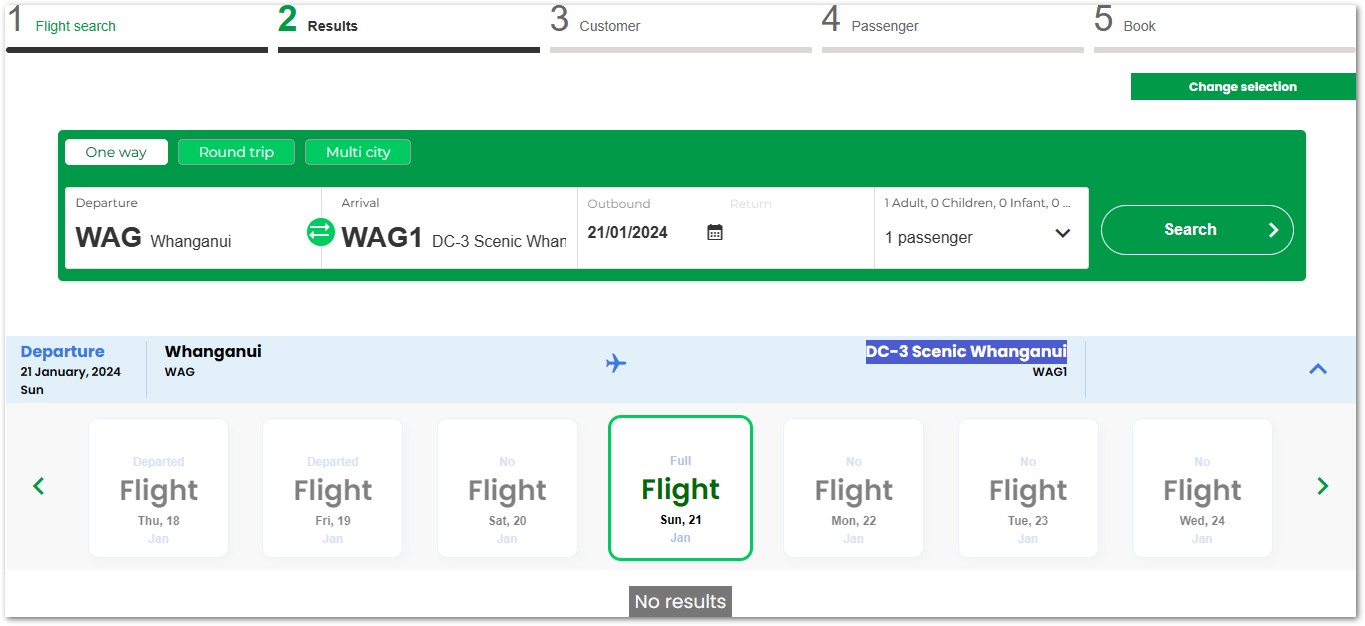Show next dates with right arrow

[x=1323, y=487]
